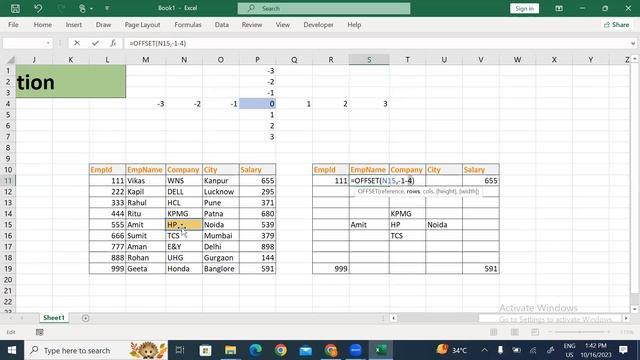Switch to Normal view icon

click(x=493, y=332)
